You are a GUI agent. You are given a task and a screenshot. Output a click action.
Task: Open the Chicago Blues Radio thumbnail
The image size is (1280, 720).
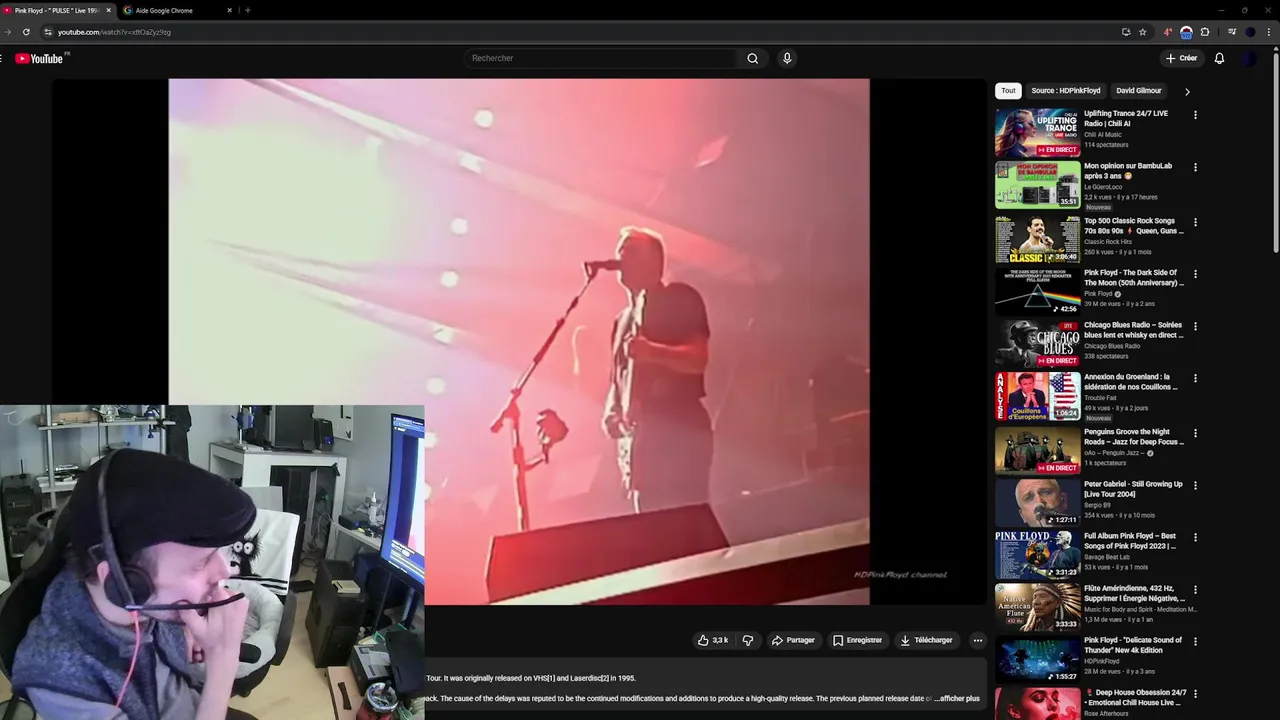click(x=1037, y=343)
